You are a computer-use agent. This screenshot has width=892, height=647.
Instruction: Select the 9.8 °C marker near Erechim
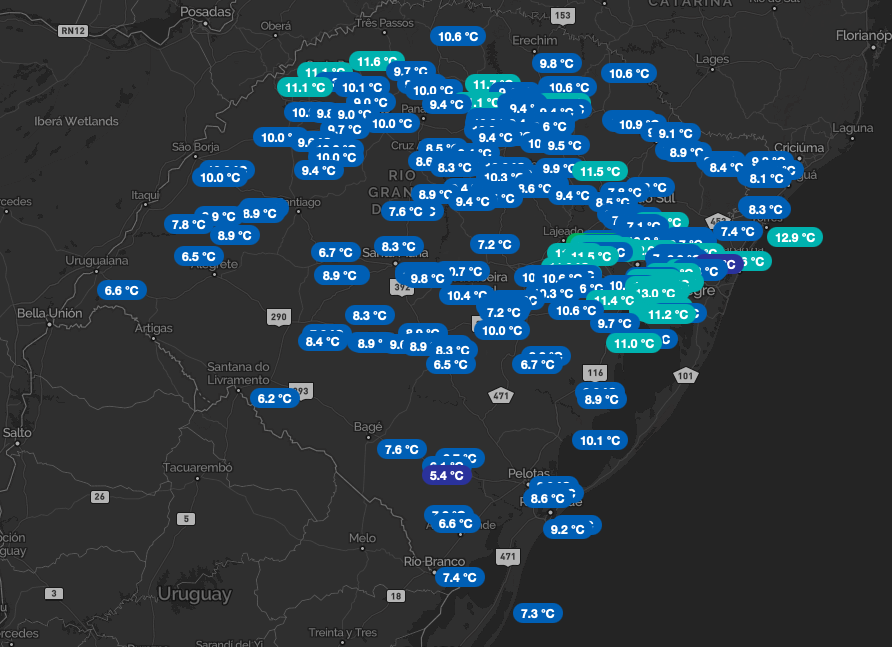[x=556, y=64]
